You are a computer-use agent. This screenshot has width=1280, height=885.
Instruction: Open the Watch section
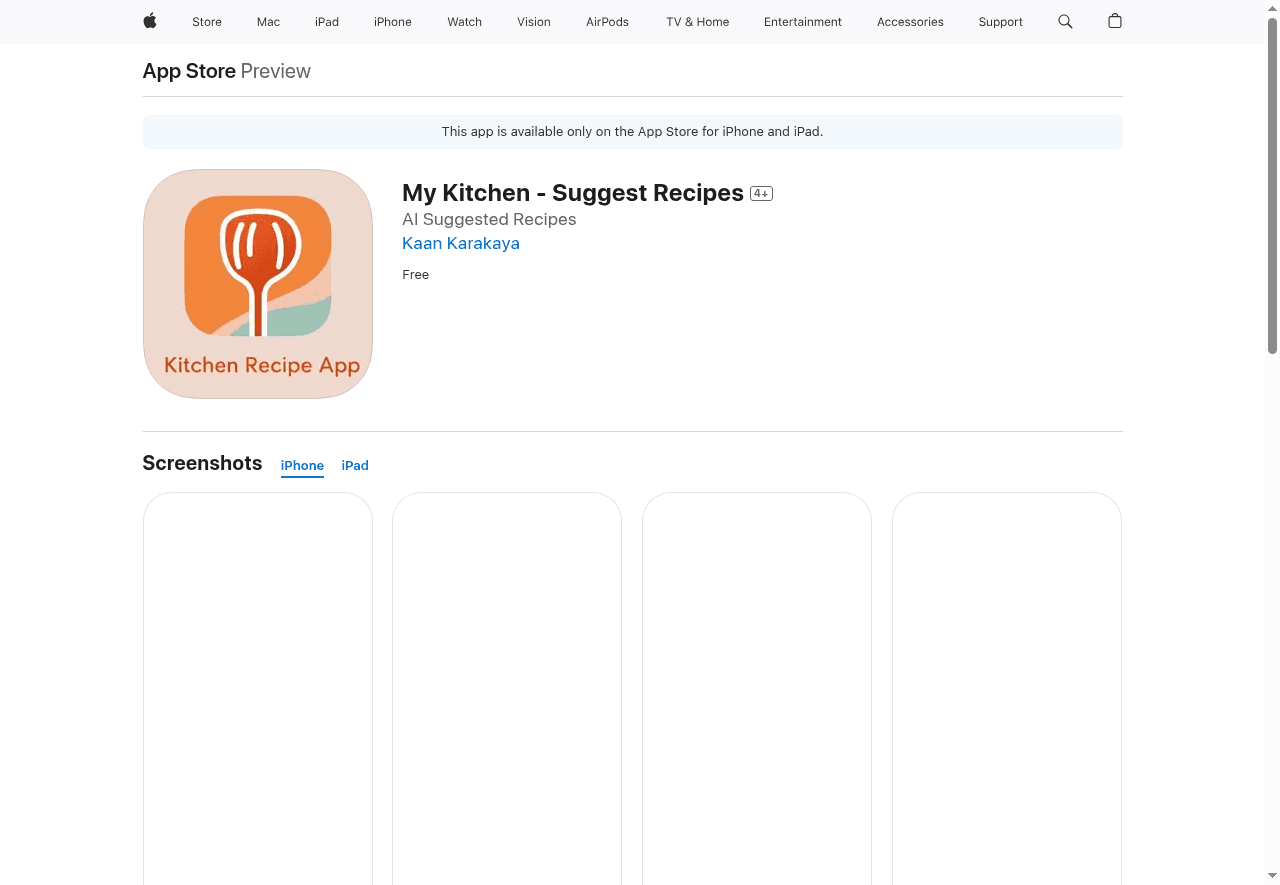464,21
